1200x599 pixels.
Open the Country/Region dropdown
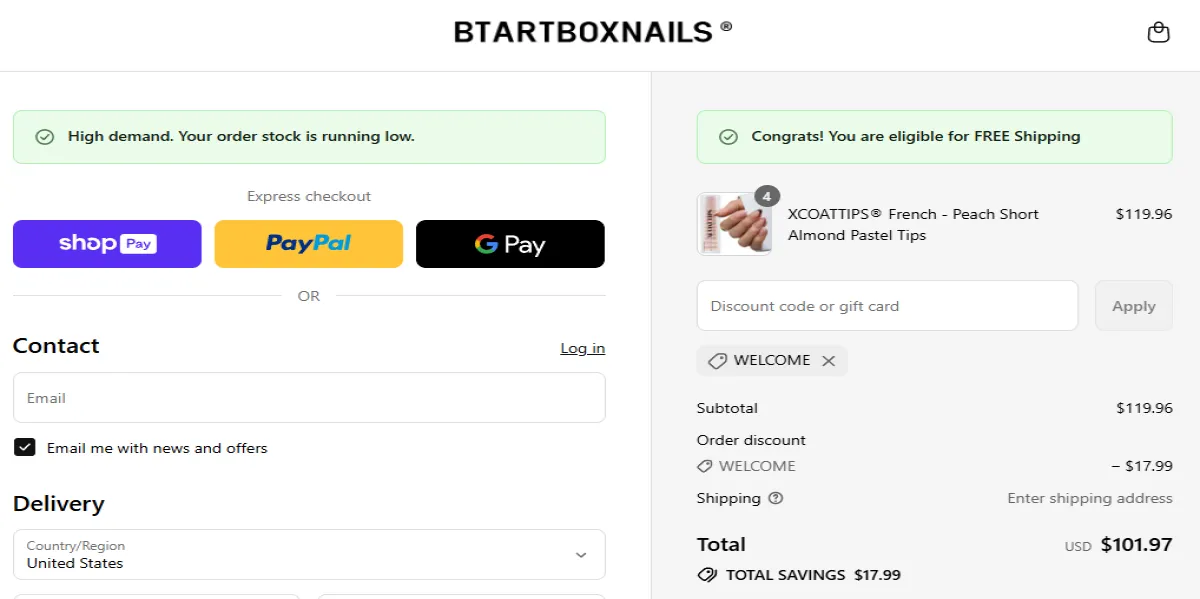[308, 554]
